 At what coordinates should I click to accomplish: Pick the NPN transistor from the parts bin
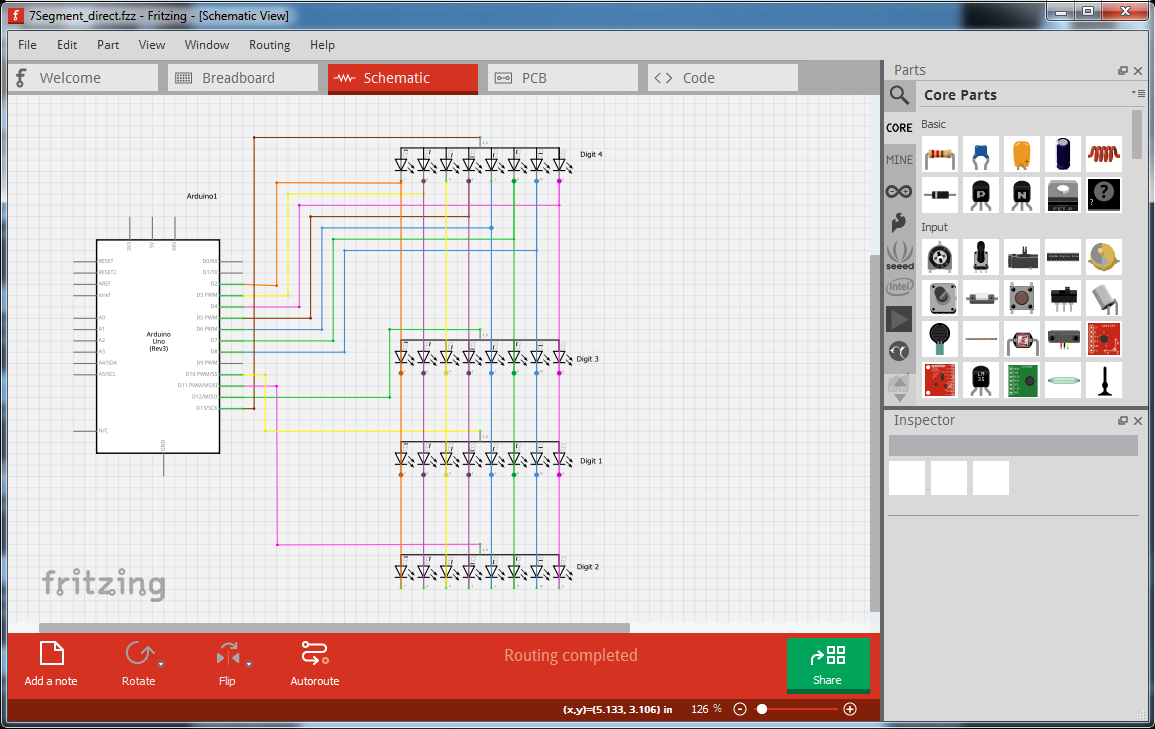point(1022,195)
